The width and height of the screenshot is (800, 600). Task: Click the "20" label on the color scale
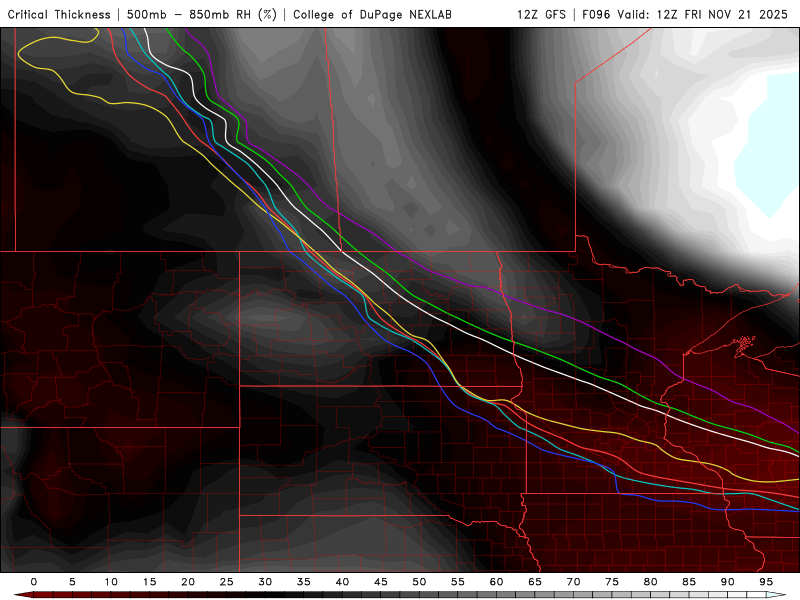188,582
